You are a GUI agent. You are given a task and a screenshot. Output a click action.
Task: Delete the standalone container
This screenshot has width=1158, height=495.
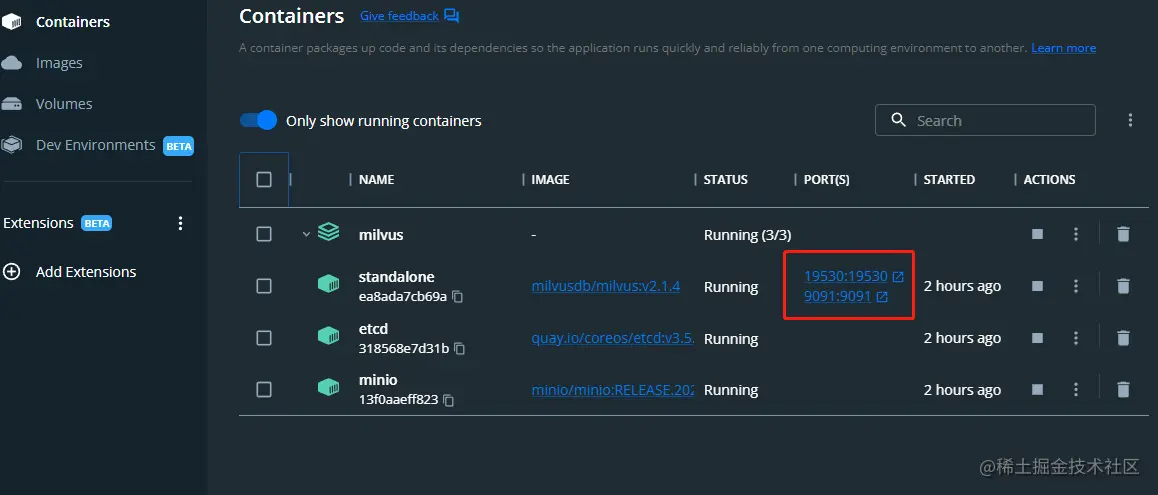coord(1123,286)
